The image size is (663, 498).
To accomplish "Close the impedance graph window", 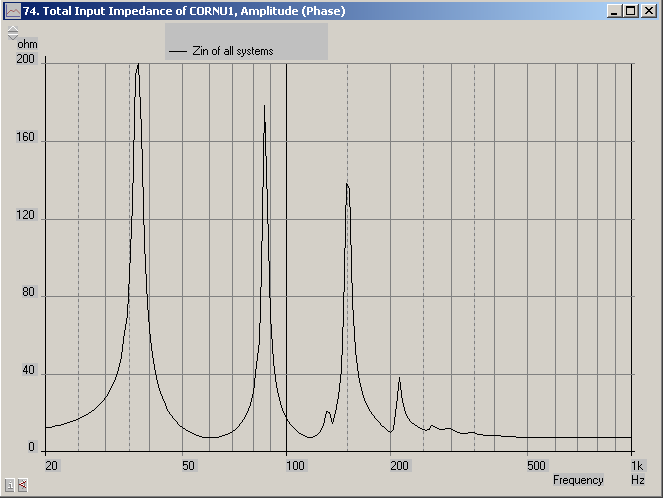I will [649, 11].
